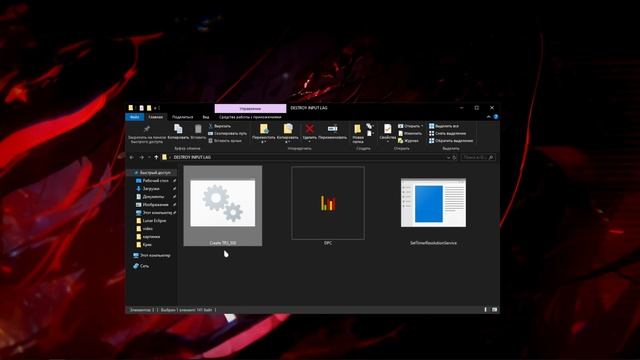Click the search magnifier icon
Viewport: 640px width, 360px height.
click(491, 158)
